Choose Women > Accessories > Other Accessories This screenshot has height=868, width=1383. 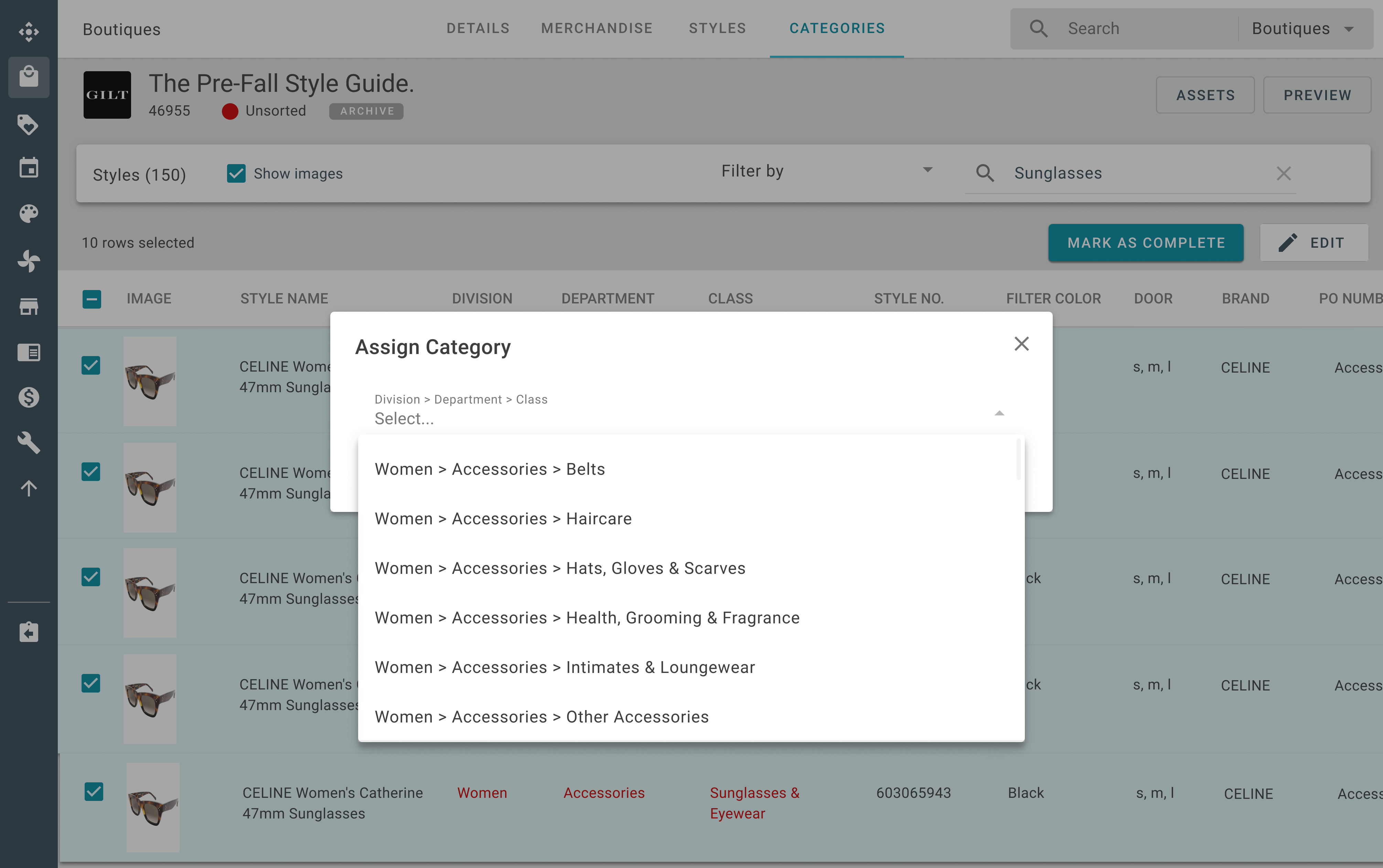click(x=691, y=716)
